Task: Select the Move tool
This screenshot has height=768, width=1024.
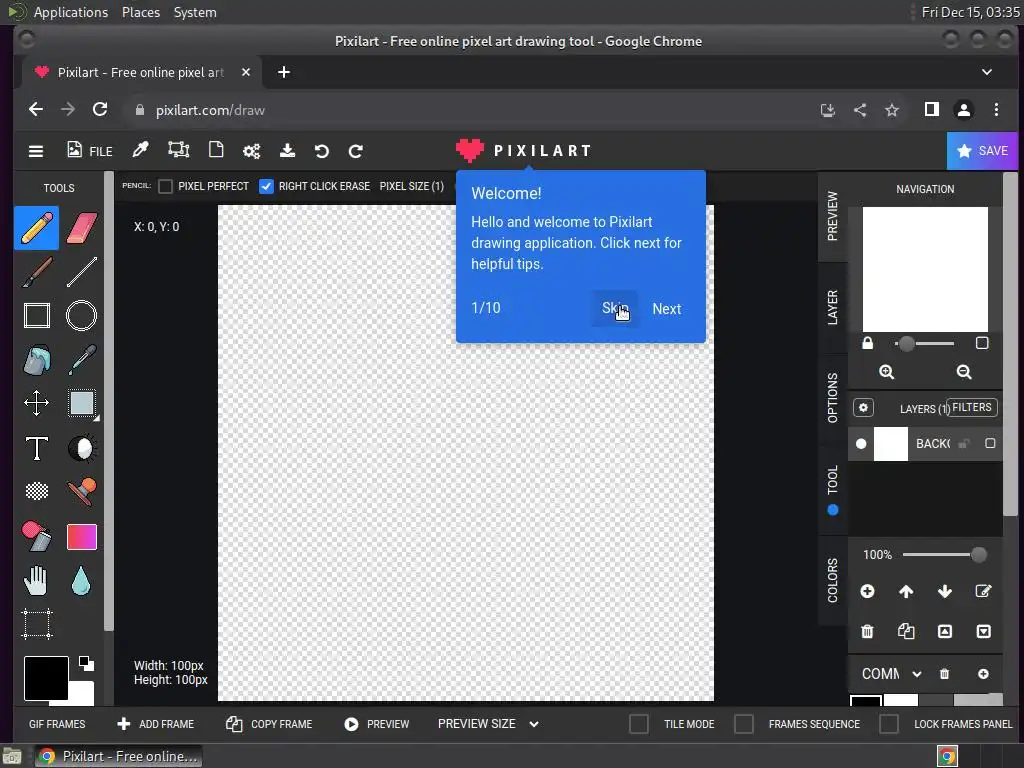Action: click(x=37, y=403)
